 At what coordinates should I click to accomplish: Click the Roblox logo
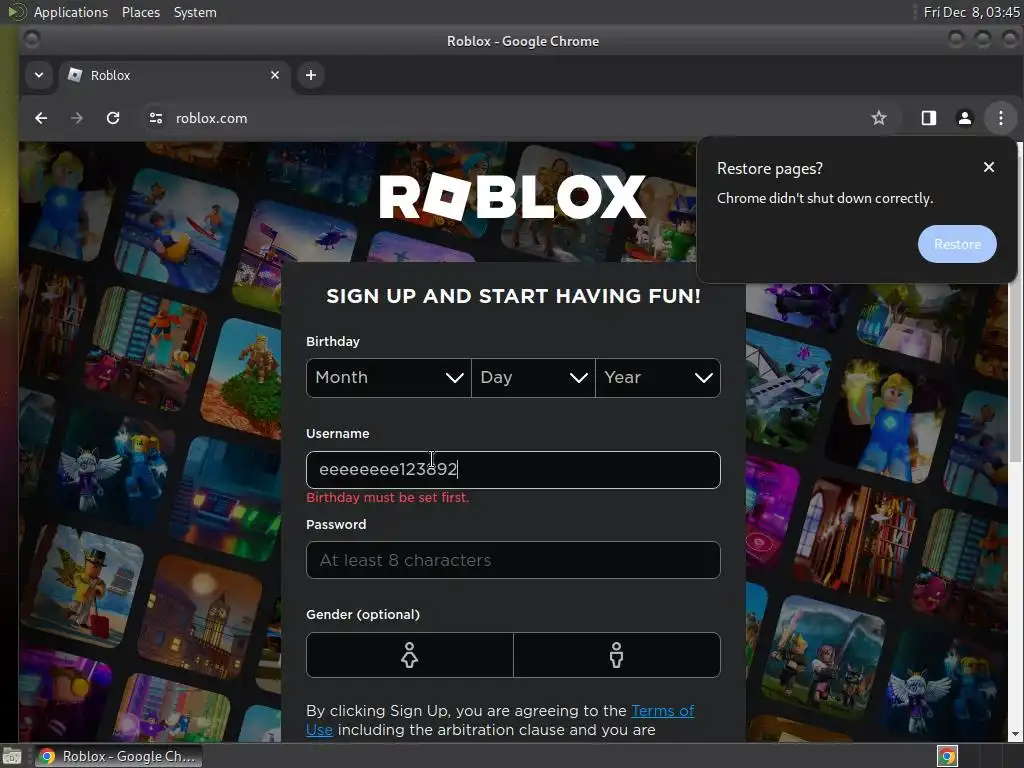[x=513, y=197]
